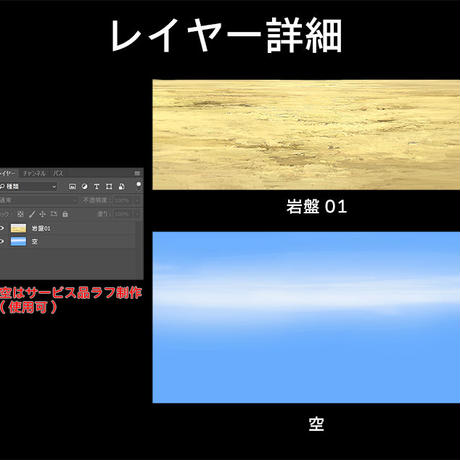Toggle the layer filter on/off switch
Image resolution: width=460 pixels, height=460 pixels.
(x=139, y=186)
